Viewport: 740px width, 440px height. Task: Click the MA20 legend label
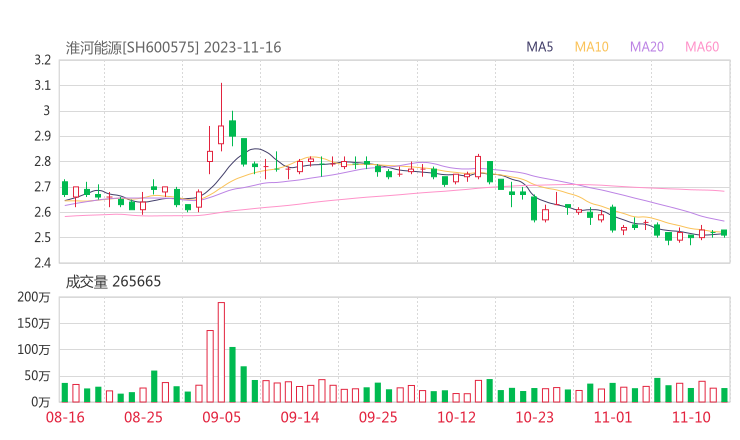[647, 47]
